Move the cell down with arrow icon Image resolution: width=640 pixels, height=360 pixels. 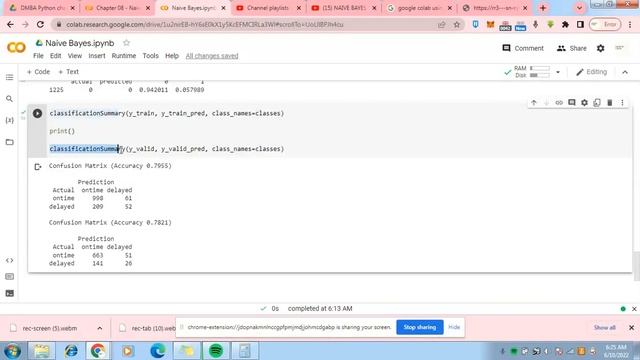click(546, 103)
